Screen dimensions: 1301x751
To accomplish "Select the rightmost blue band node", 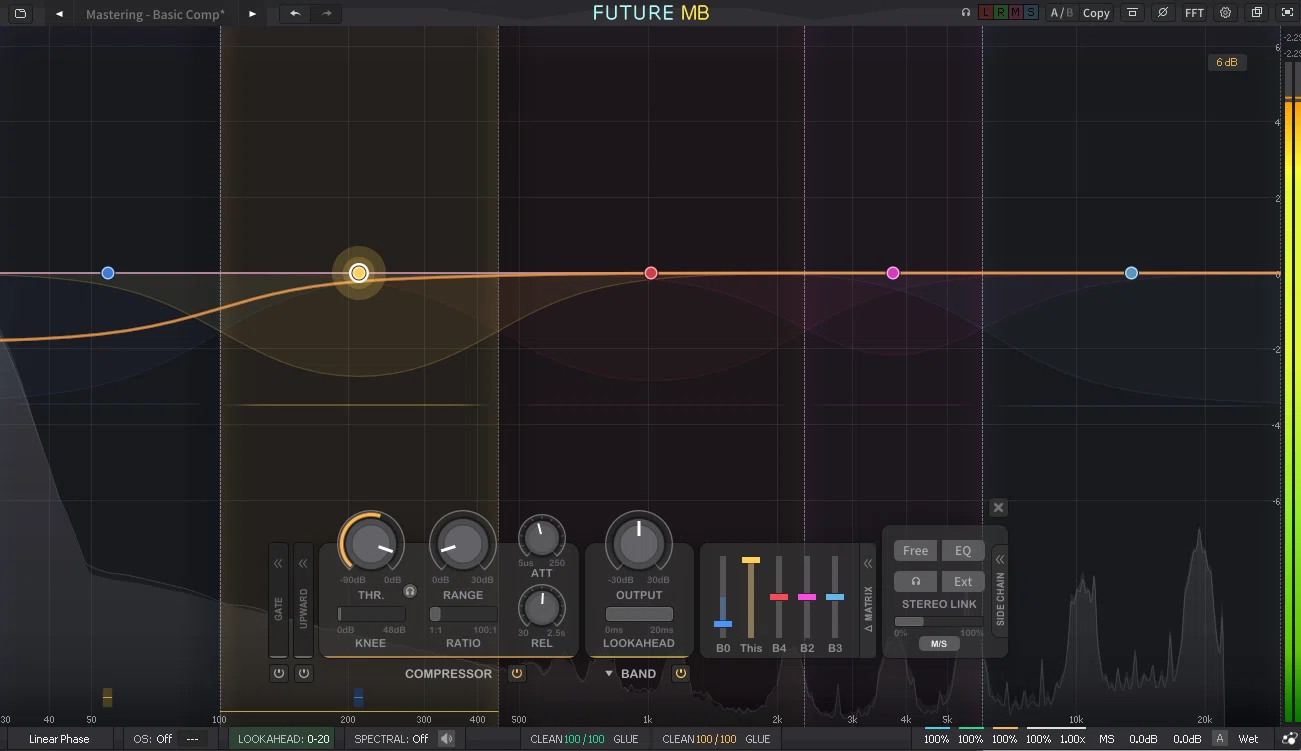I will pos(1131,273).
